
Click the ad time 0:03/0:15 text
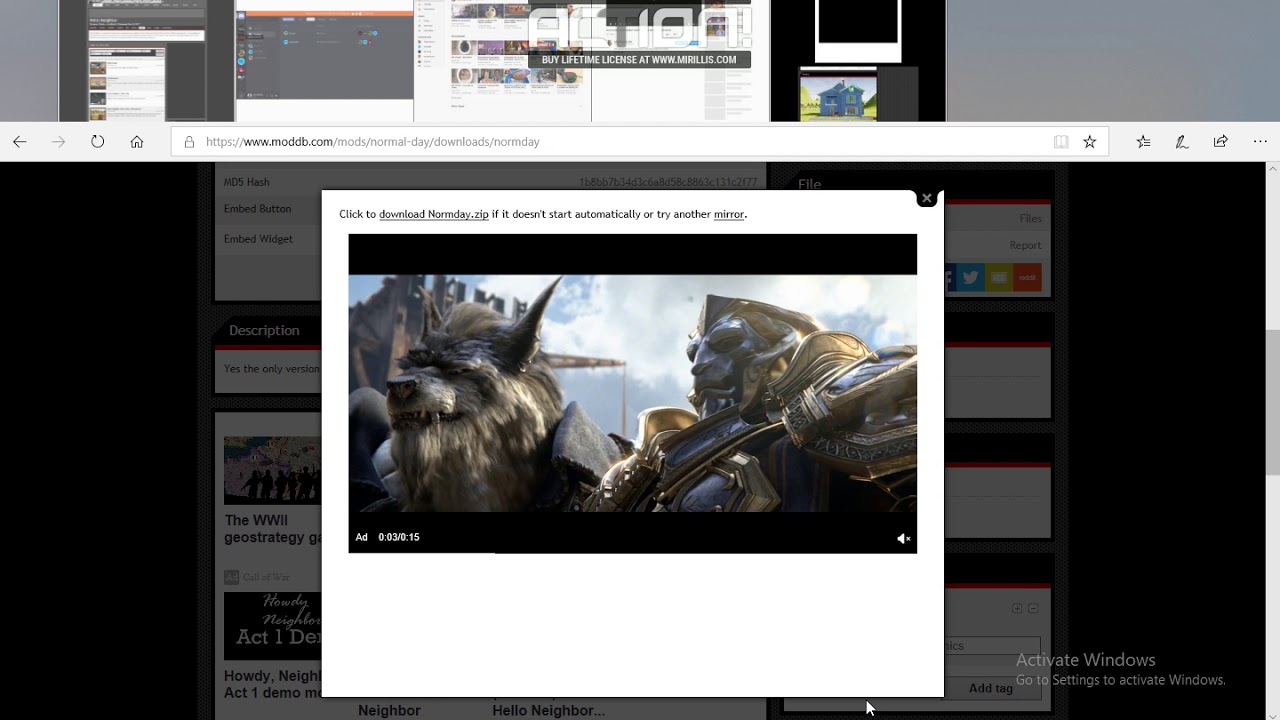[399, 537]
